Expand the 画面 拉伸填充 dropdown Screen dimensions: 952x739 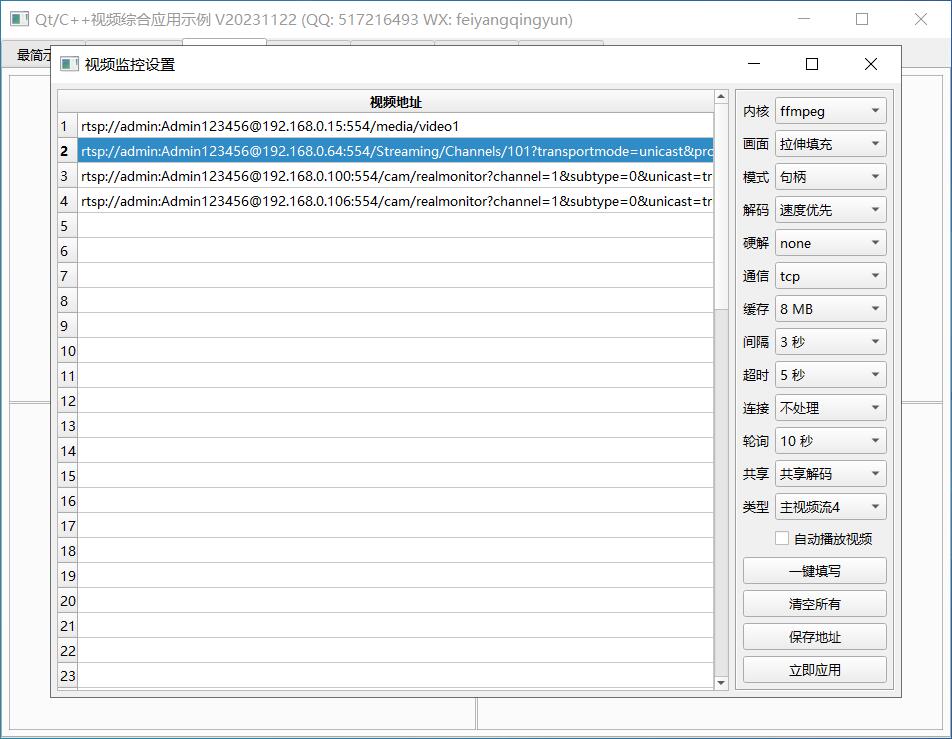coord(830,144)
